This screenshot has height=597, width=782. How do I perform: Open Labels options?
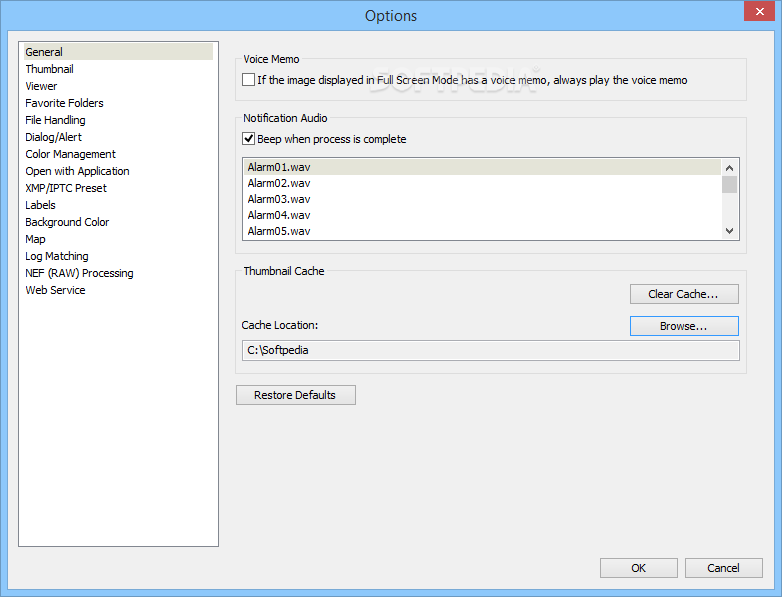tap(118, 204)
